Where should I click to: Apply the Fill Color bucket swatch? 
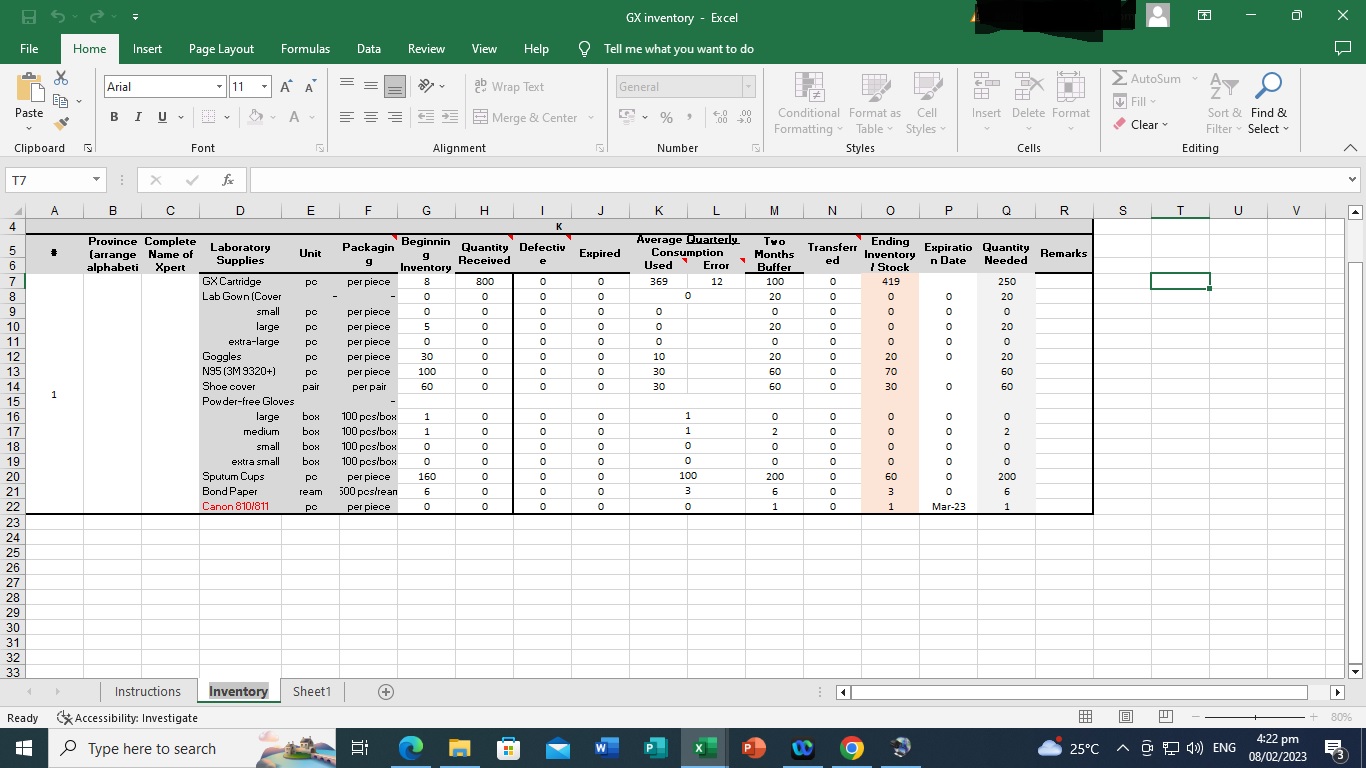click(256, 117)
